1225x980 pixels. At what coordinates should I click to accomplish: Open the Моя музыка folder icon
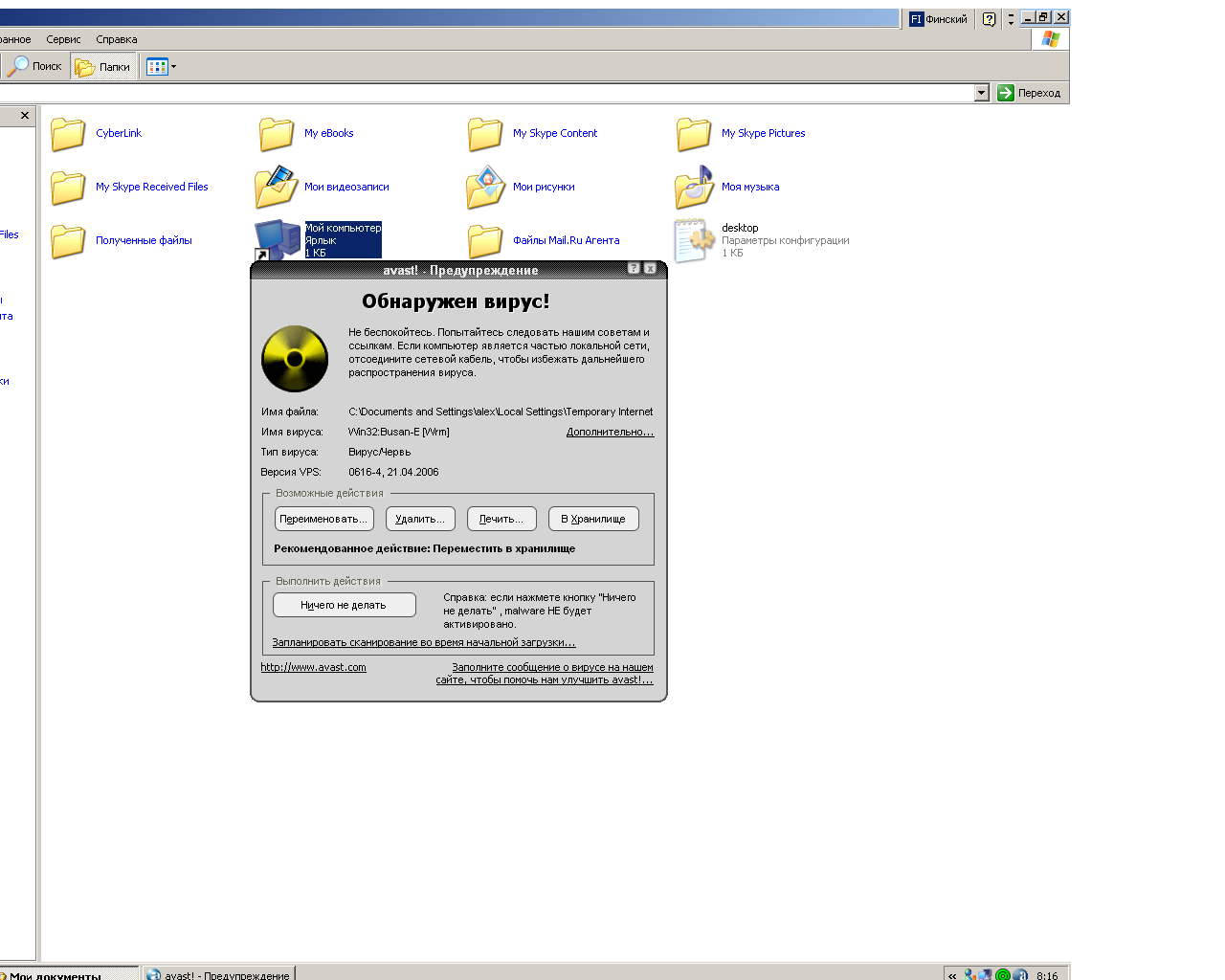click(694, 188)
